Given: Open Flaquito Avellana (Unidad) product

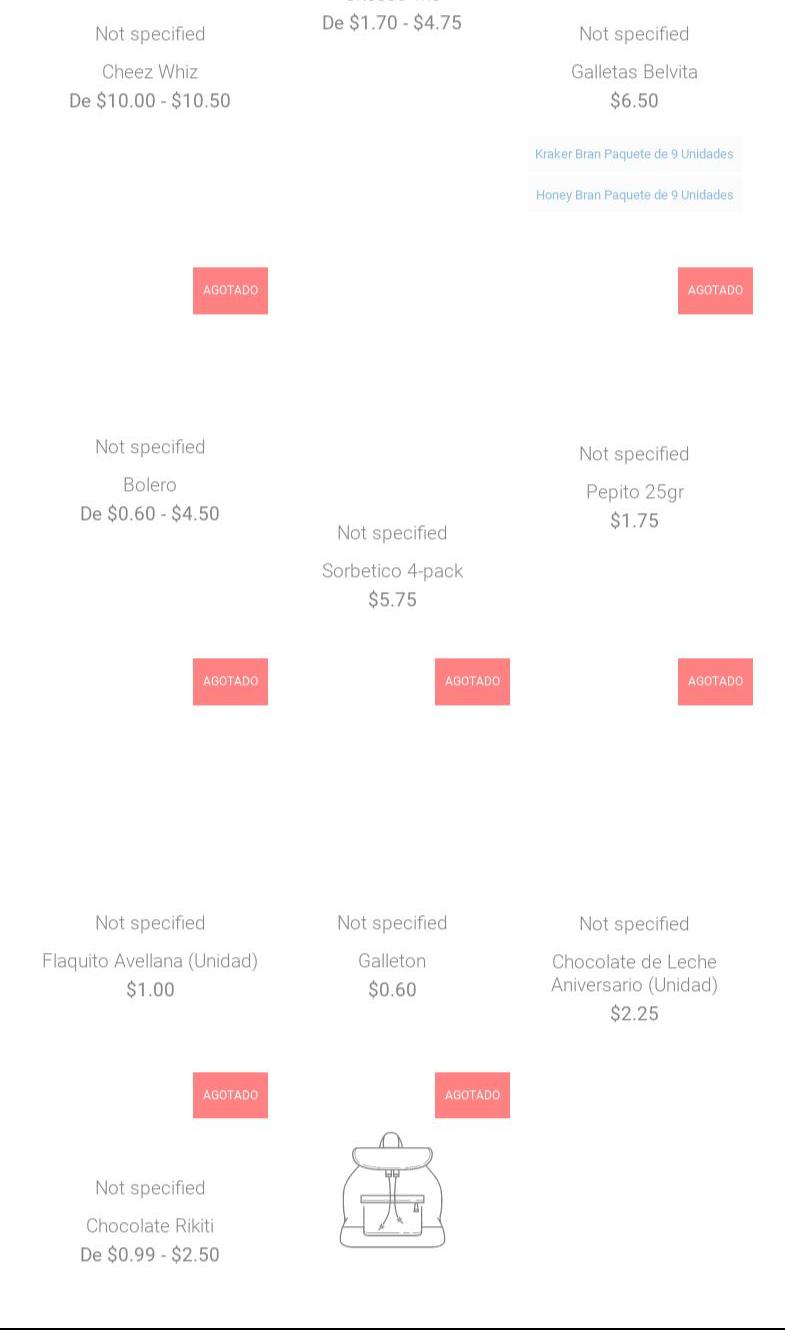Looking at the screenshot, I should pos(150,961).
